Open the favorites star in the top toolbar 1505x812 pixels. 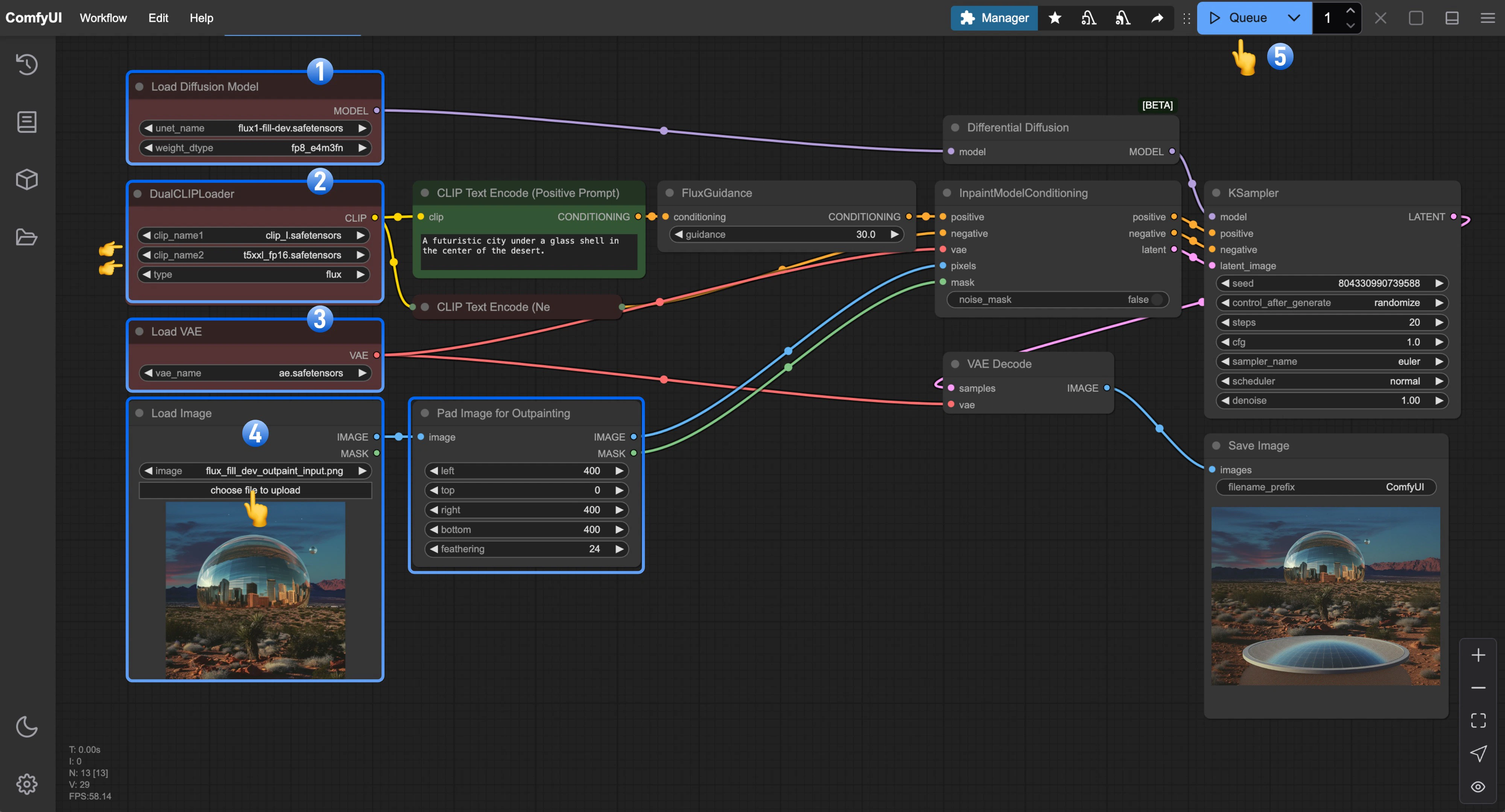point(1055,18)
